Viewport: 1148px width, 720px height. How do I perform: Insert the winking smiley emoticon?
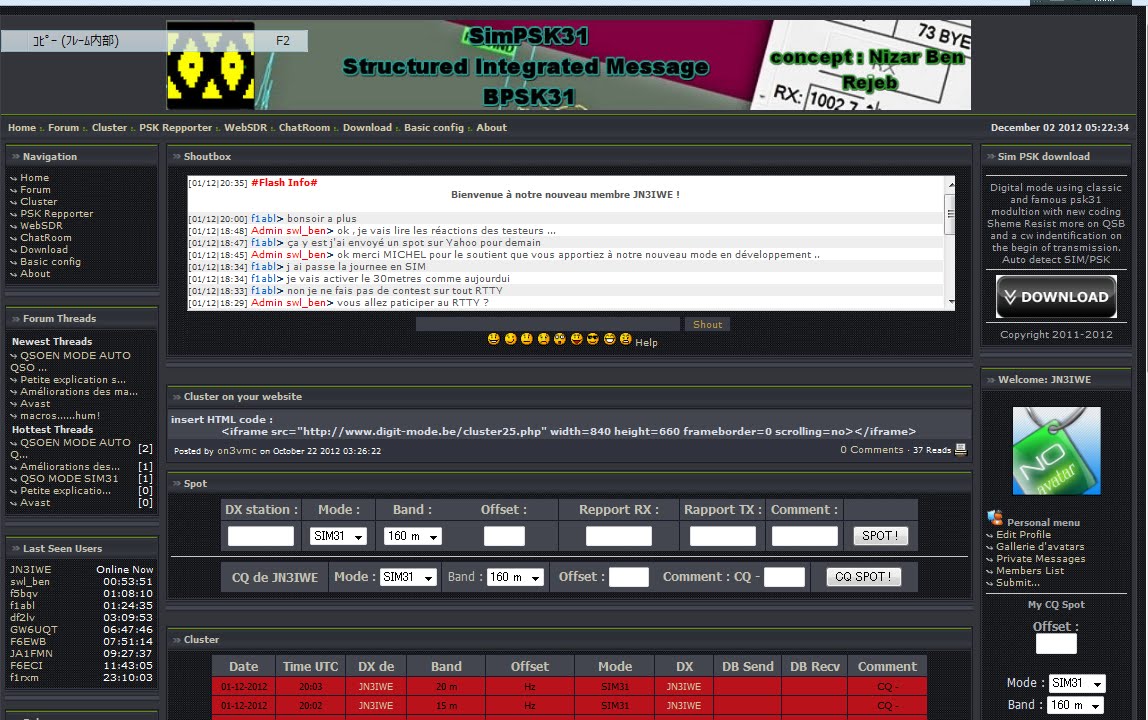510,338
